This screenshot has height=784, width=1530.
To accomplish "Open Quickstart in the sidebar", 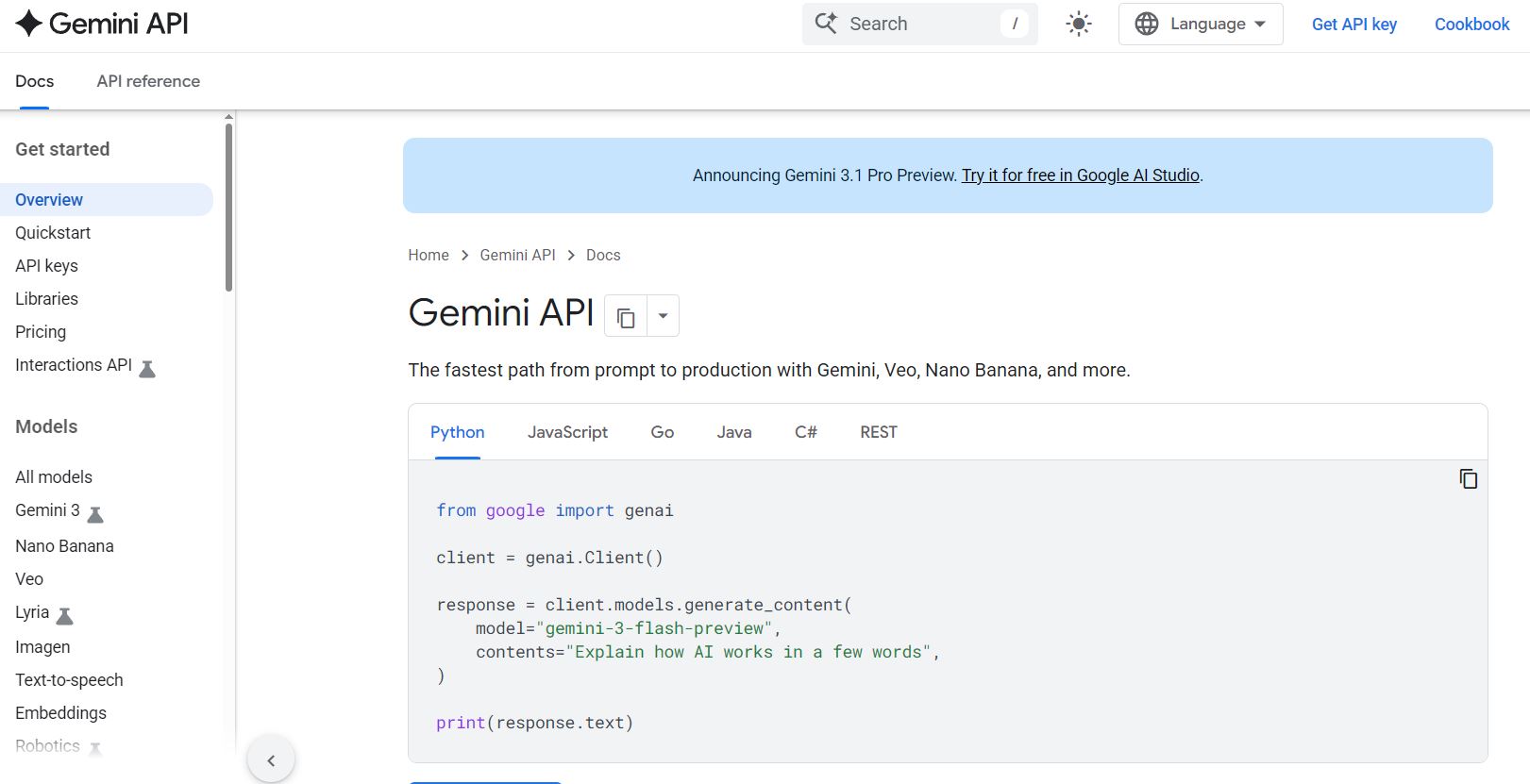I will pos(53,233).
